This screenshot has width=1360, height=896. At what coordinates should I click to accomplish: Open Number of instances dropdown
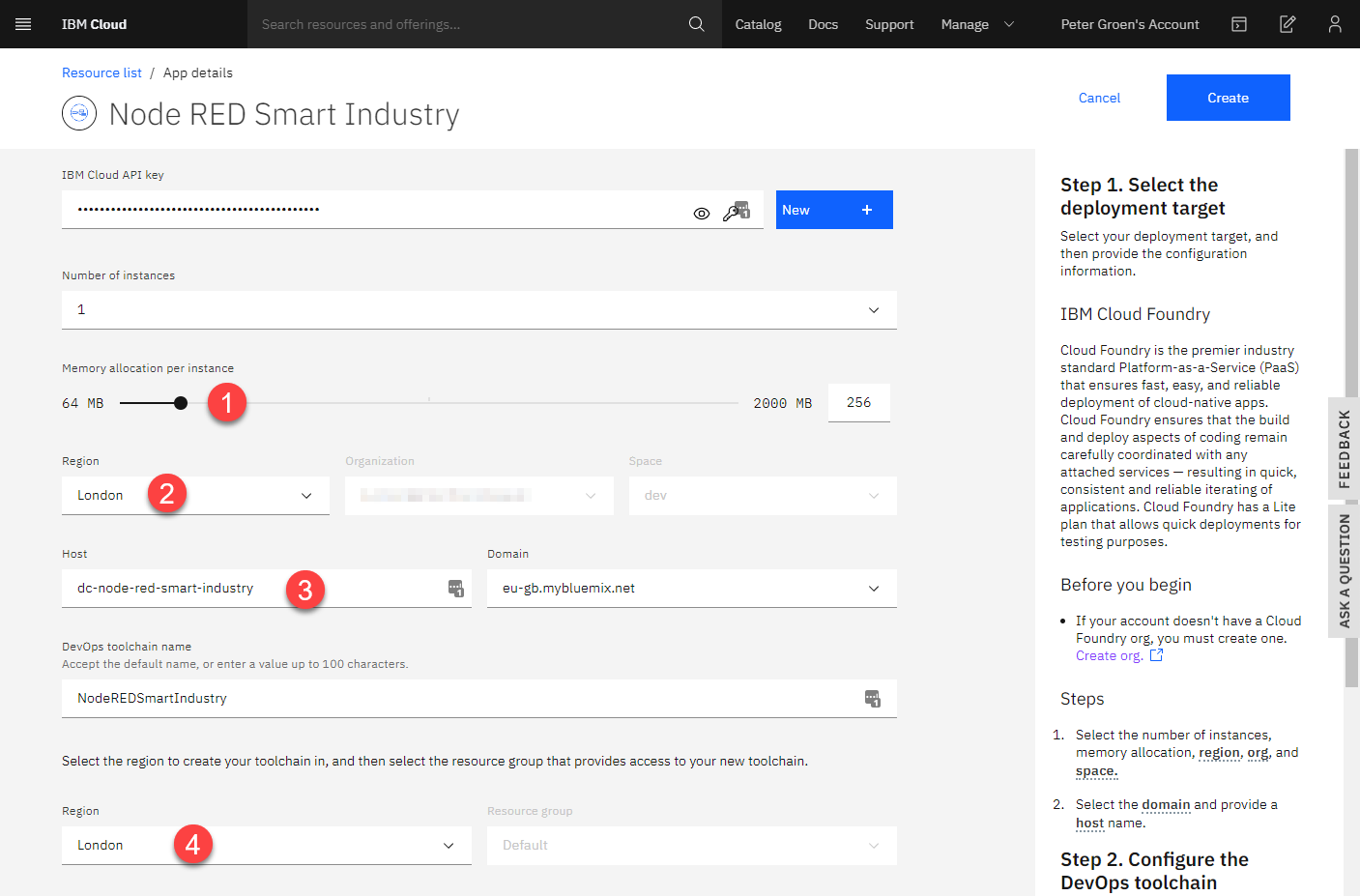(479, 309)
